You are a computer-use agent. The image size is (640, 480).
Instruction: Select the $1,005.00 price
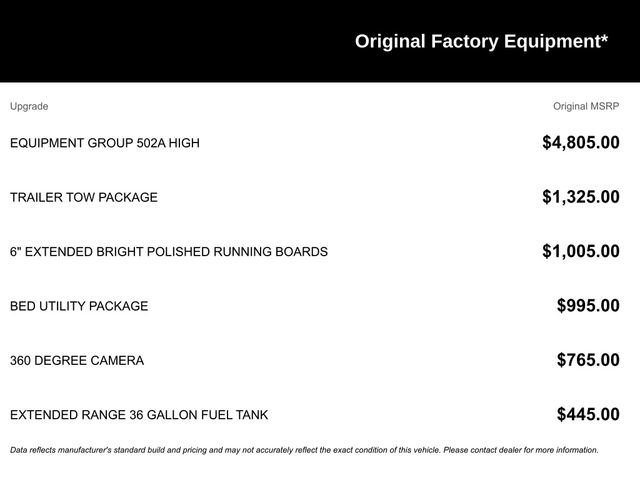[x=581, y=251]
